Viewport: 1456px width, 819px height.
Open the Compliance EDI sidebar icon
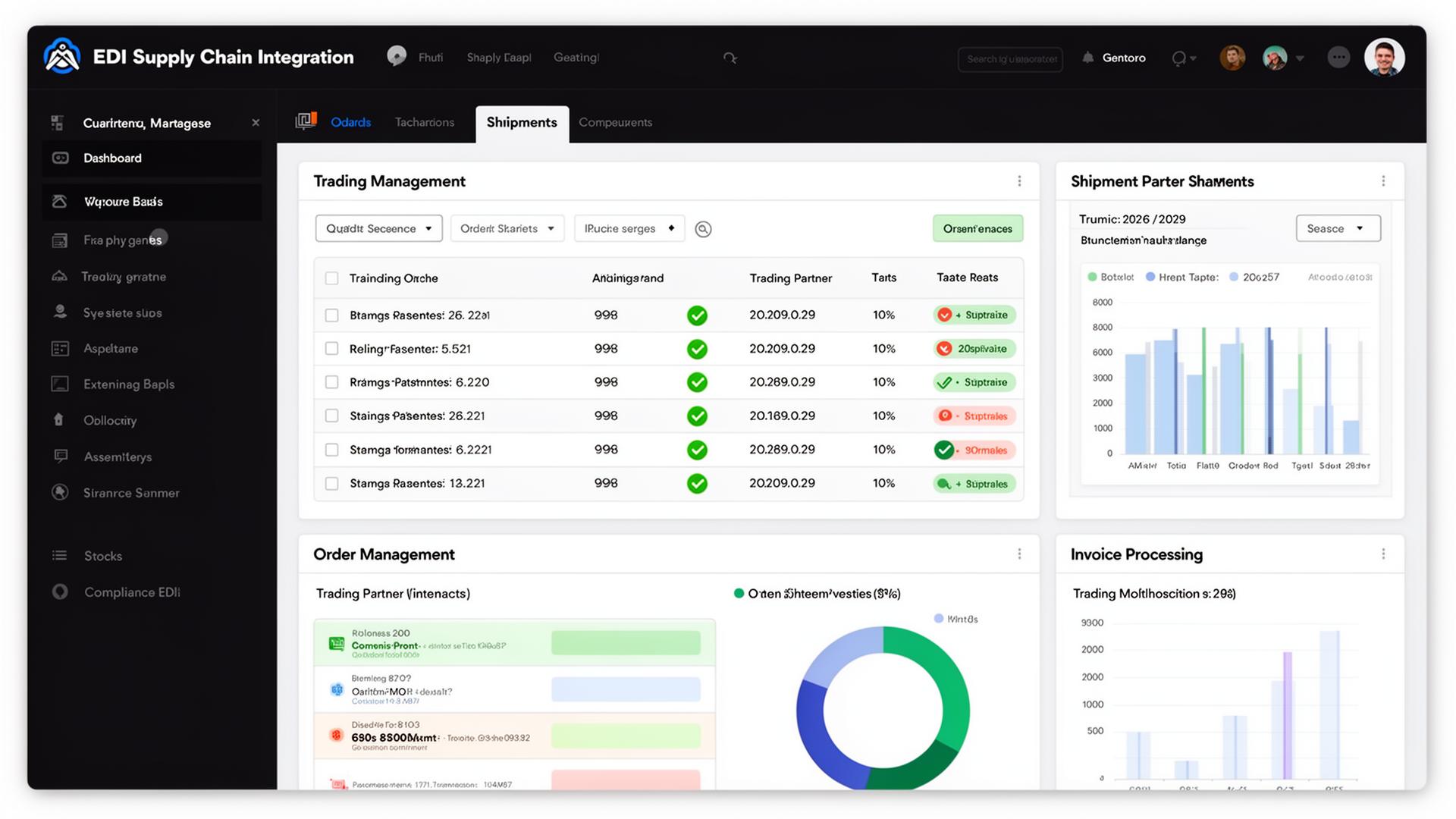[60, 591]
